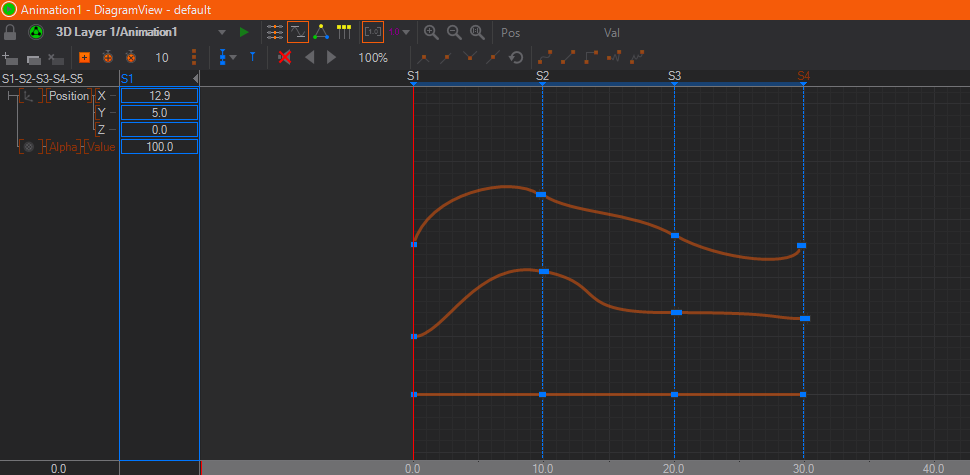Toggle the bracketed 1.0 value display button

372,32
